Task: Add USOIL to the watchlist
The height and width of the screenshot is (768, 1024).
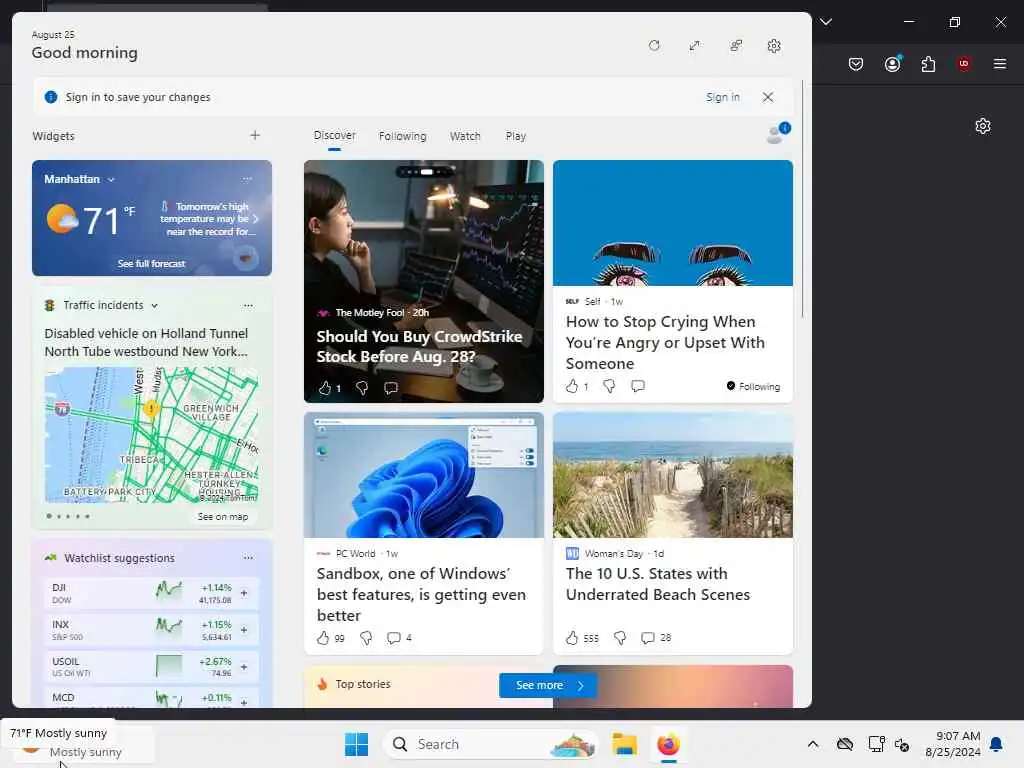Action: point(244,667)
